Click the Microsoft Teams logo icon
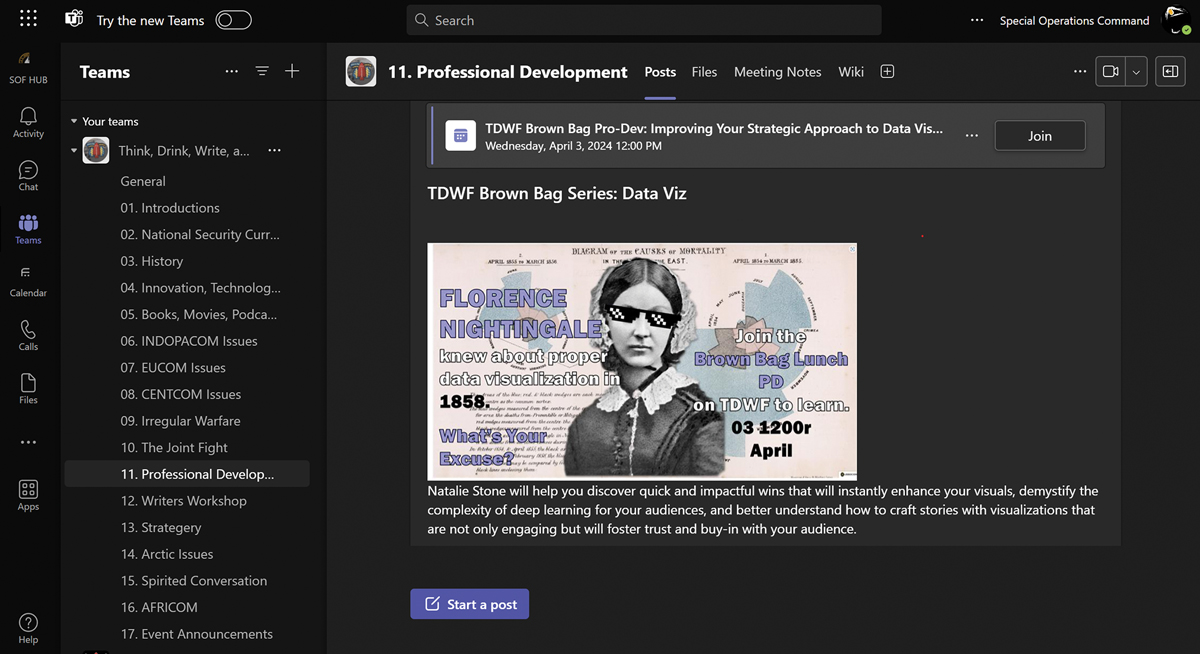The width and height of the screenshot is (1200, 654). tap(74, 19)
